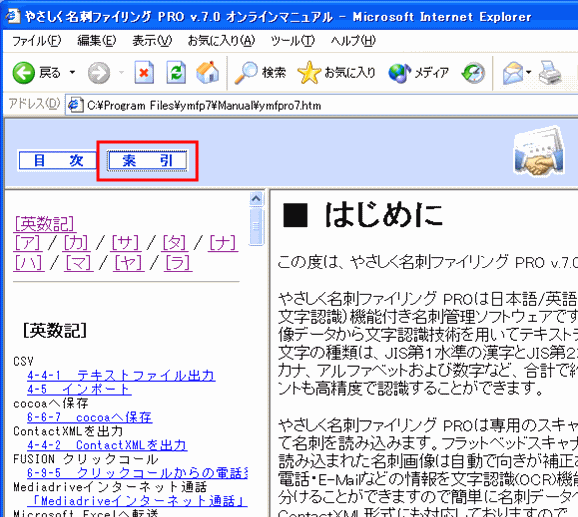Image resolution: width=578 pixels, height=517 pixels.
Task: Click the handshake business card logo
Action: [539, 151]
